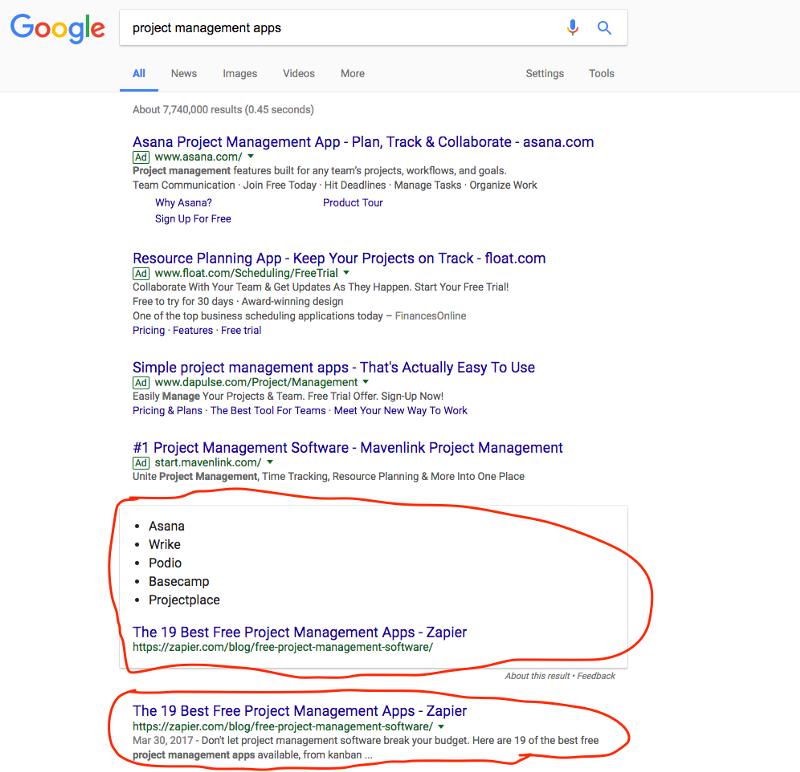Expand the dropdown arrow beside www.asana.com/
Viewport: 800px width, 772px height.
[x=251, y=156]
